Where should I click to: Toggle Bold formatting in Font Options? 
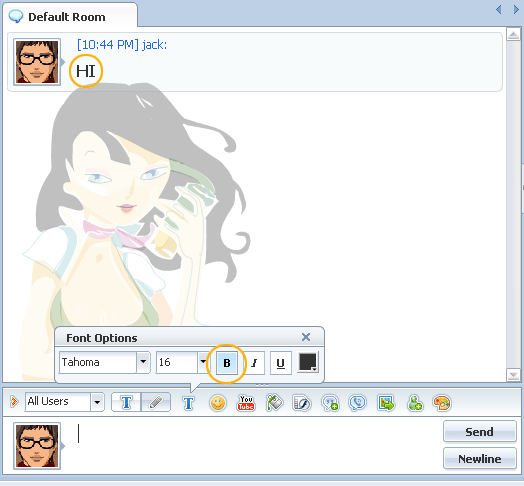tap(227, 363)
